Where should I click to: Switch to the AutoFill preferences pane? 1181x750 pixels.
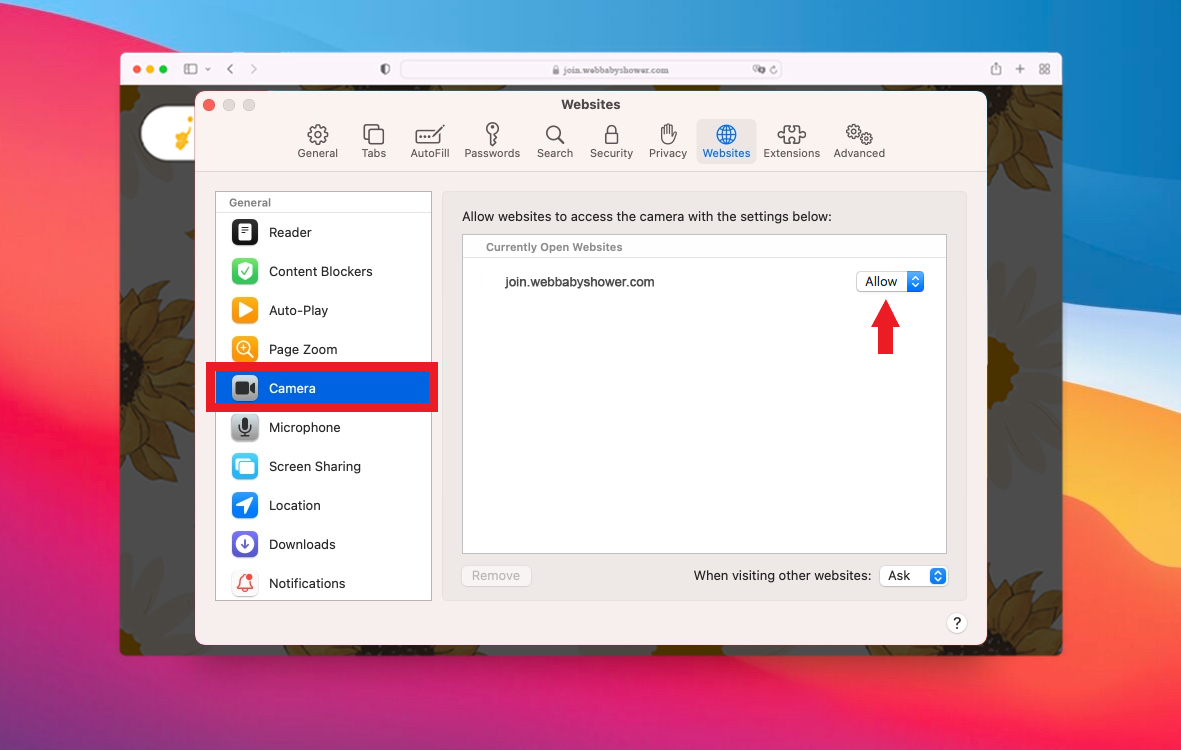pos(429,142)
